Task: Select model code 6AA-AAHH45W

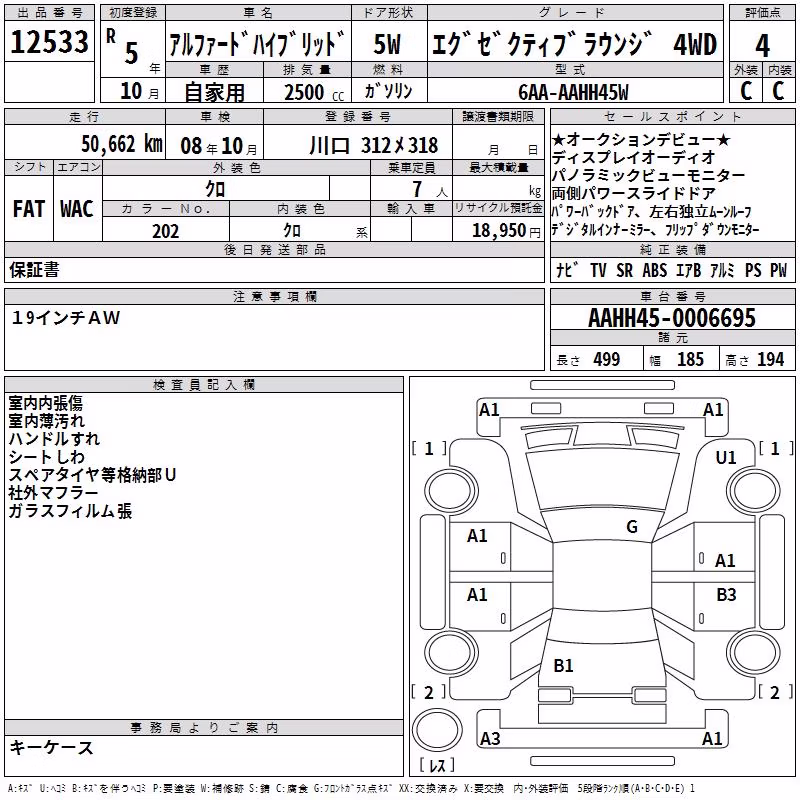Action: click(x=573, y=92)
